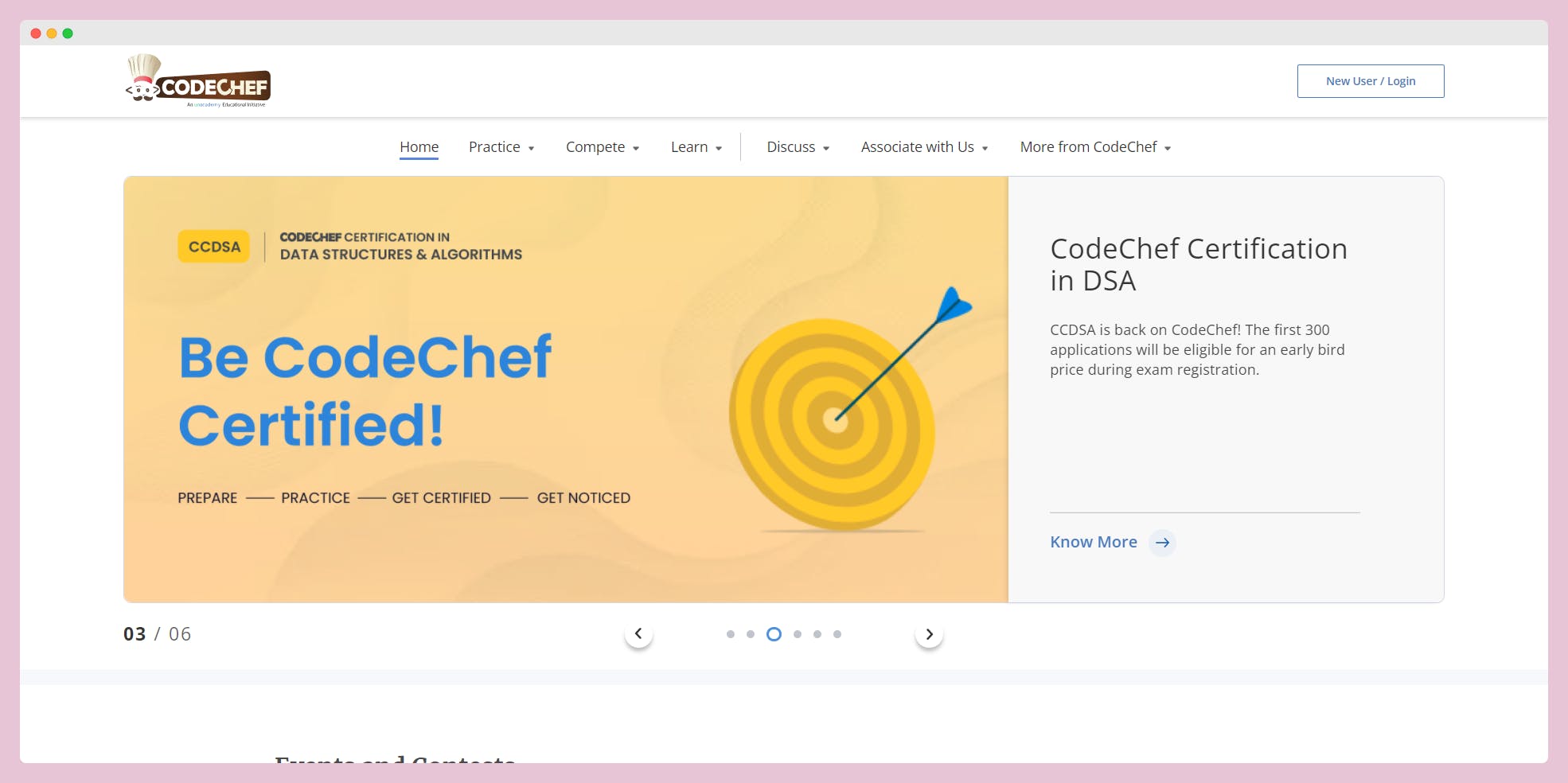Click the red close window dot
The width and height of the screenshot is (1568, 783).
pyautogui.click(x=36, y=33)
